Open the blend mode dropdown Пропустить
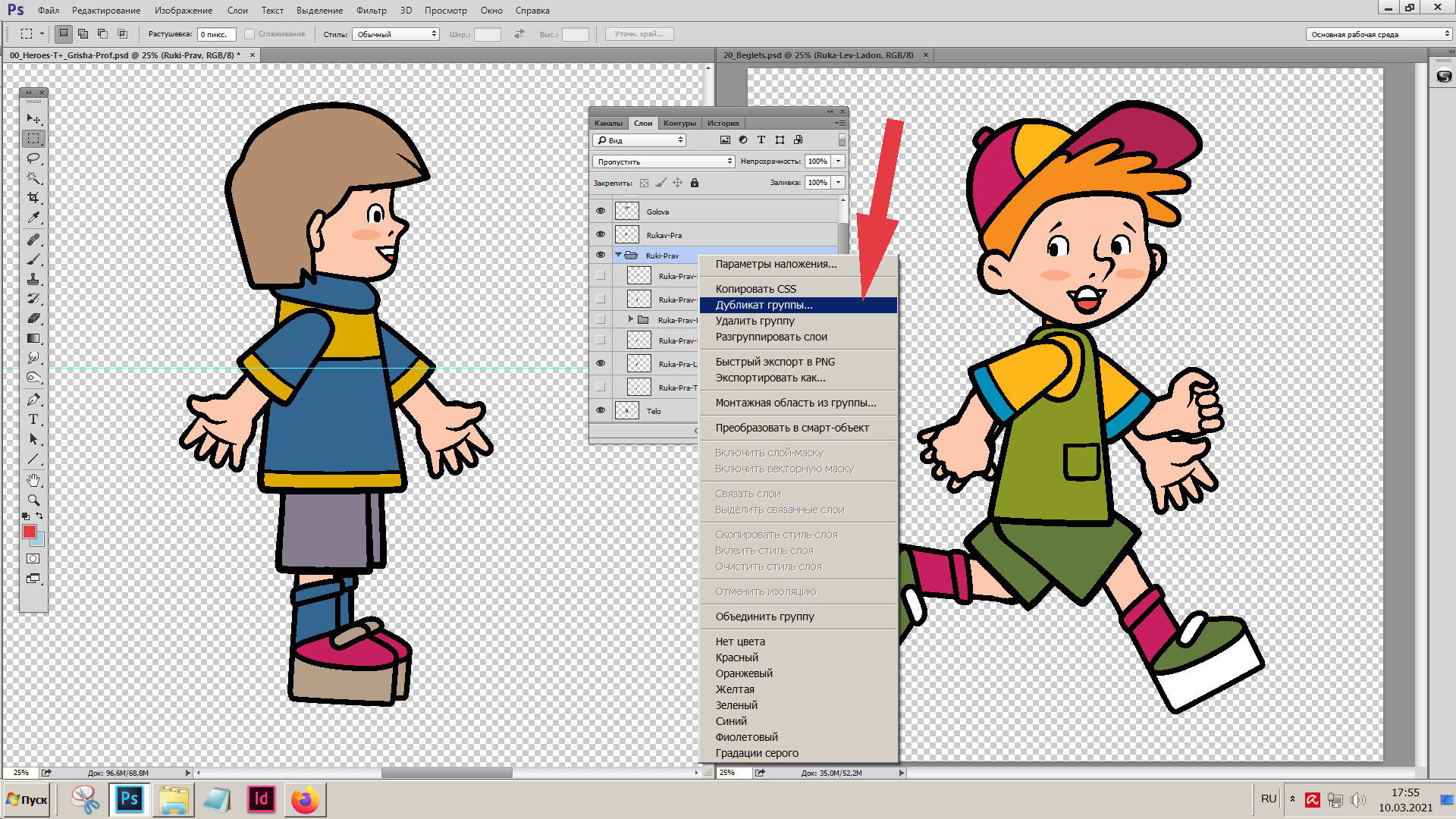 pos(664,162)
